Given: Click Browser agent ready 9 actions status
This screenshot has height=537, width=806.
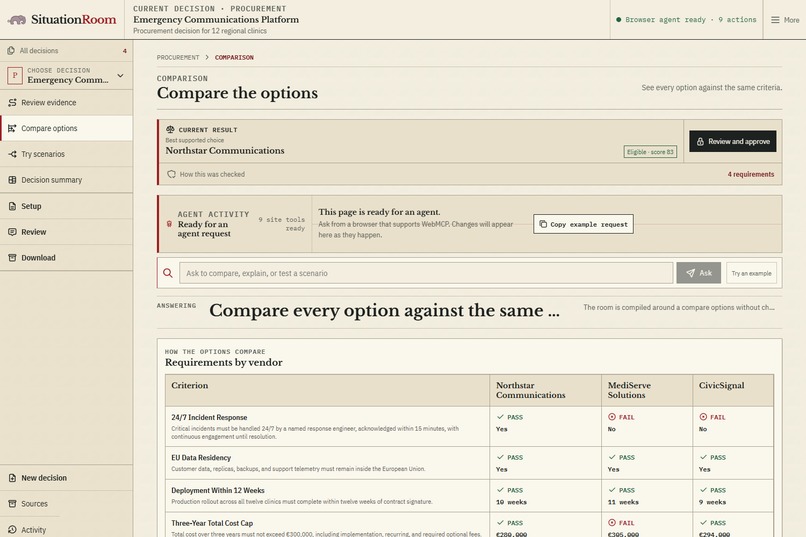Looking at the screenshot, I should (x=686, y=20).
